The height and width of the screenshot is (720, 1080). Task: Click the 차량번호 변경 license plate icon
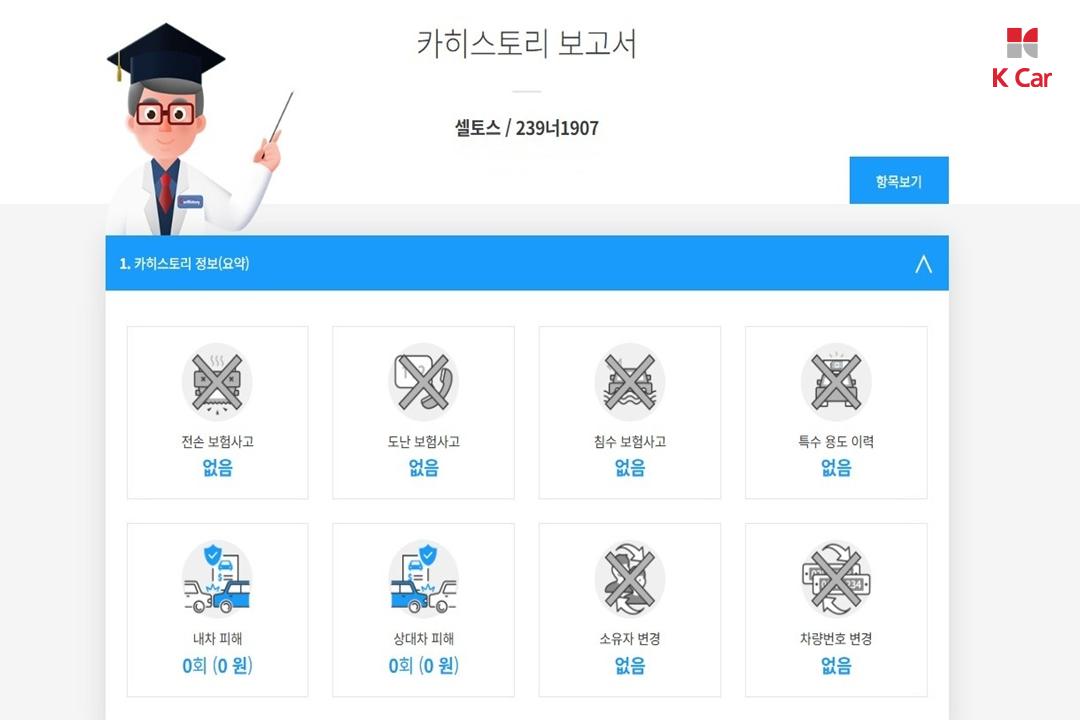coord(836,579)
